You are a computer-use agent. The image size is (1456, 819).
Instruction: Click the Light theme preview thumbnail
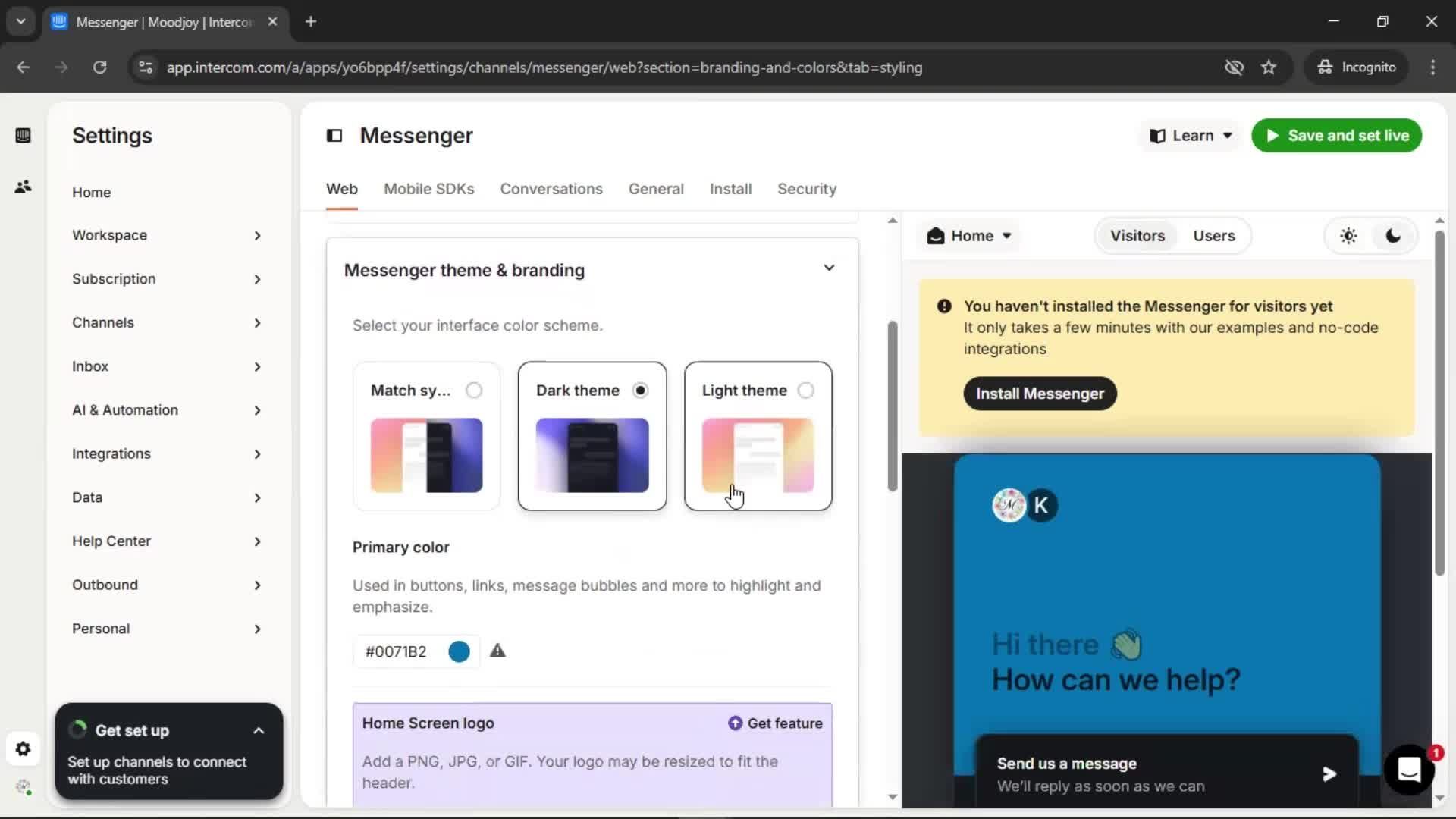click(758, 455)
